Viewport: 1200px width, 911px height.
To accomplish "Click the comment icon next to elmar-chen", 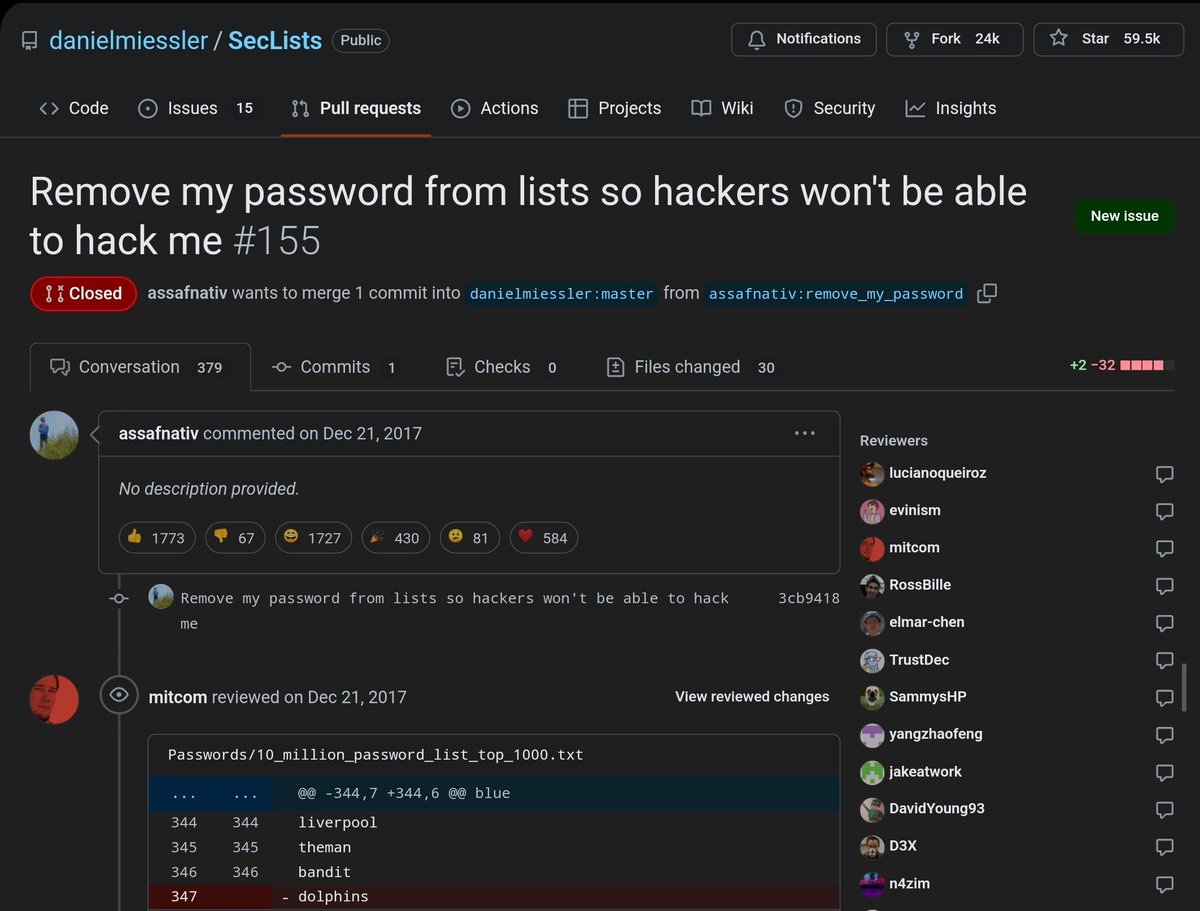I will (x=1164, y=623).
